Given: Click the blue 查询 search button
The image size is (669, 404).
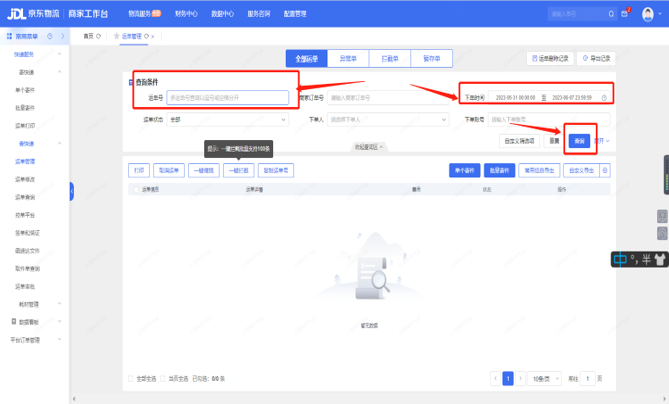Looking at the screenshot, I should pos(579,141).
